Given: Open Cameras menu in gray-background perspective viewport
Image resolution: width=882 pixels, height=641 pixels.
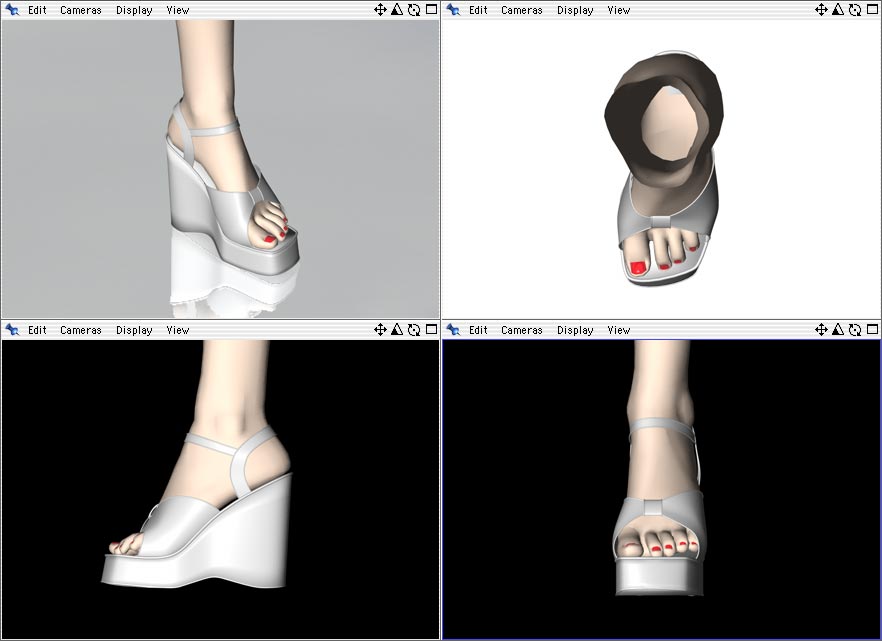Looking at the screenshot, I should pyautogui.click(x=80, y=10).
